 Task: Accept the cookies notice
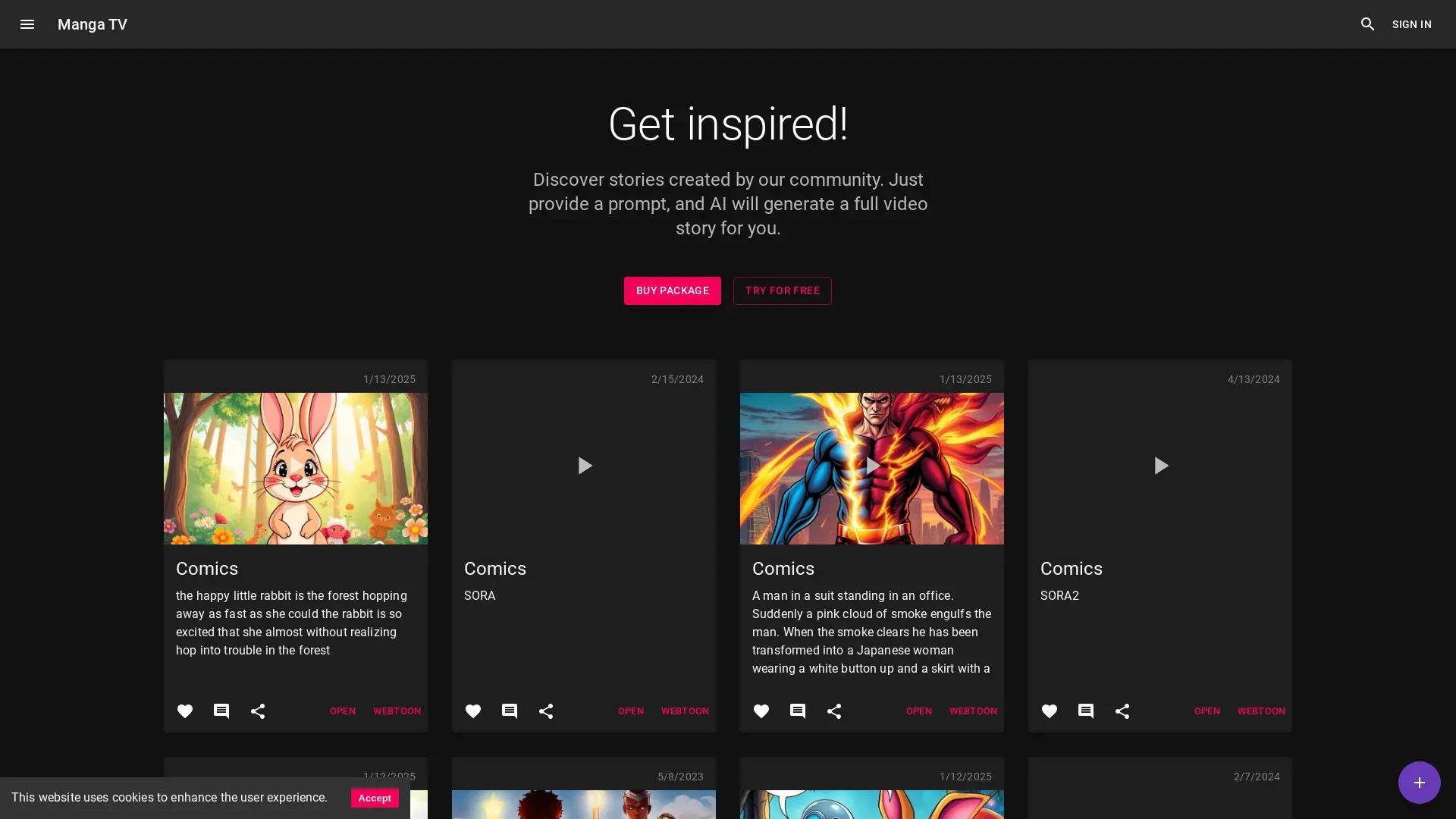[x=375, y=798]
